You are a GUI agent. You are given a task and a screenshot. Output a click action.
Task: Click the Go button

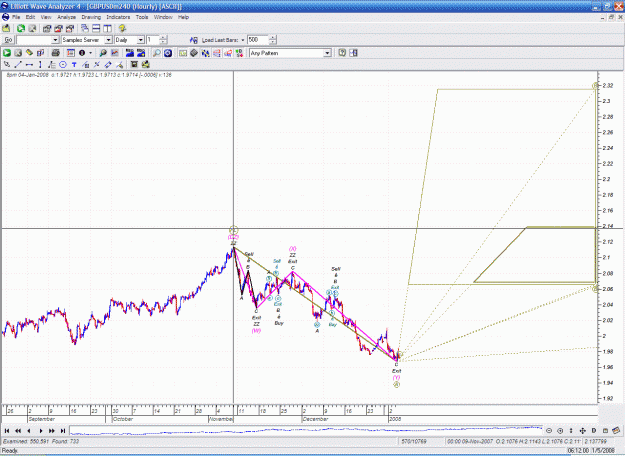click(8, 40)
